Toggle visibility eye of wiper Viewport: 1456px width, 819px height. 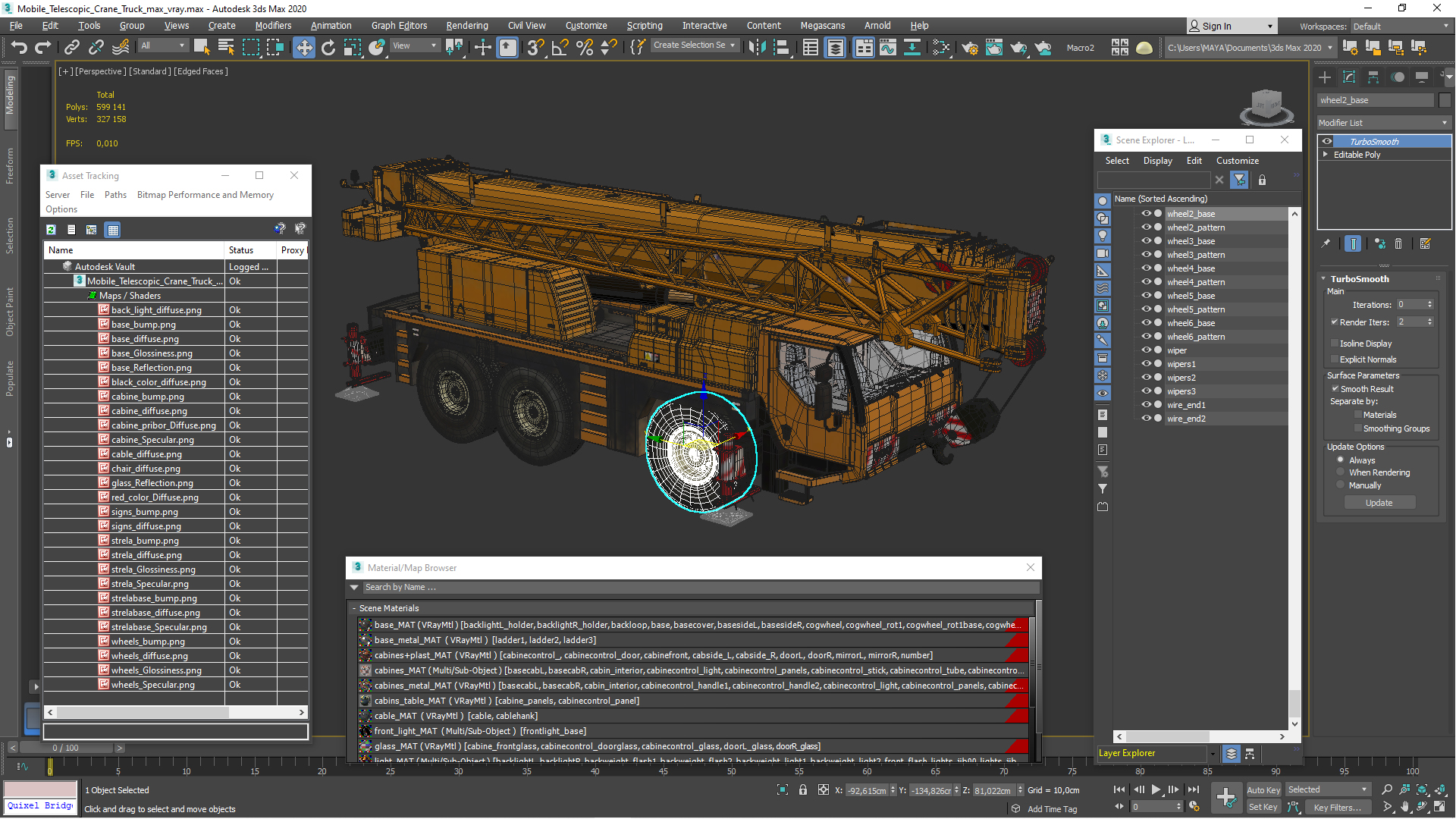tap(1147, 350)
